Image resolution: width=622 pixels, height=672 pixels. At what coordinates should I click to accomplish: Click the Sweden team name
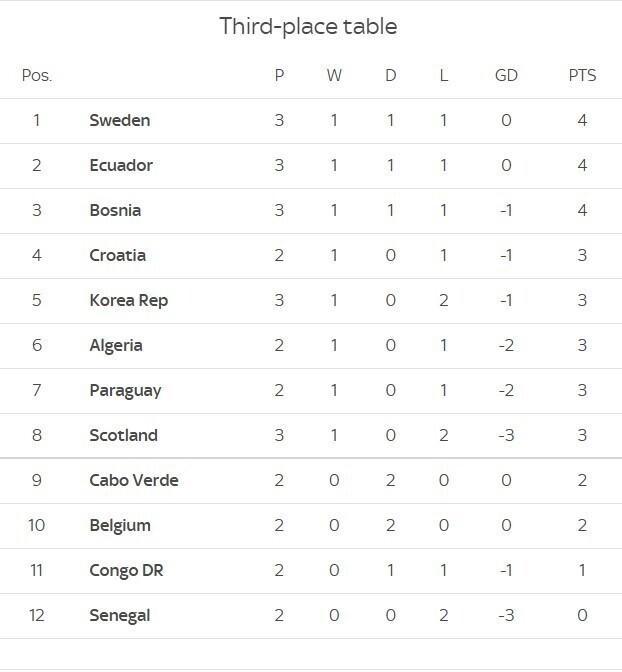click(120, 120)
